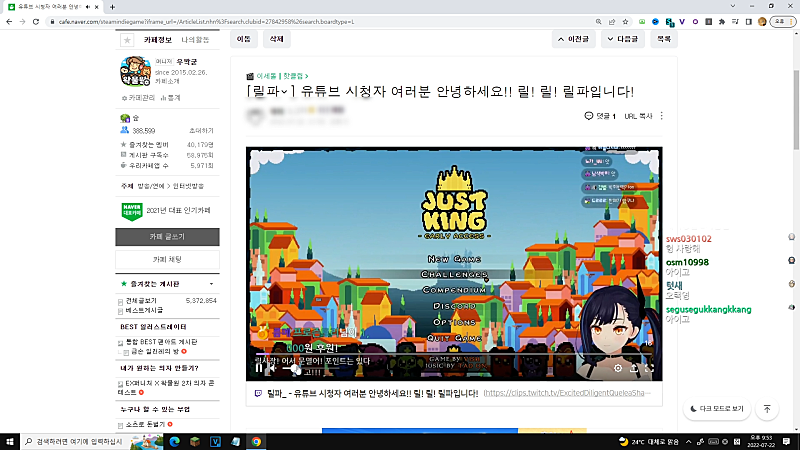Viewport: 800px width, 450px height.
Task: Open 베스트게시글 best posts board
Action: pos(144,310)
